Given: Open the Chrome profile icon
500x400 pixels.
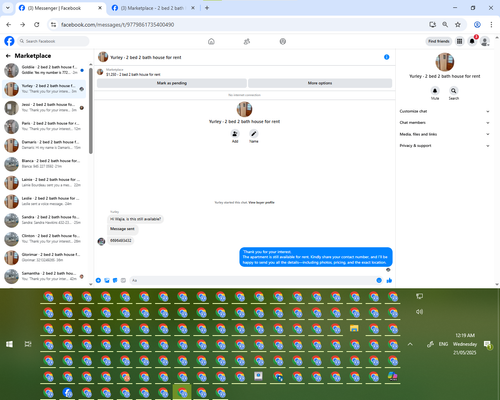Looking at the screenshot, I should tap(477, 24).
